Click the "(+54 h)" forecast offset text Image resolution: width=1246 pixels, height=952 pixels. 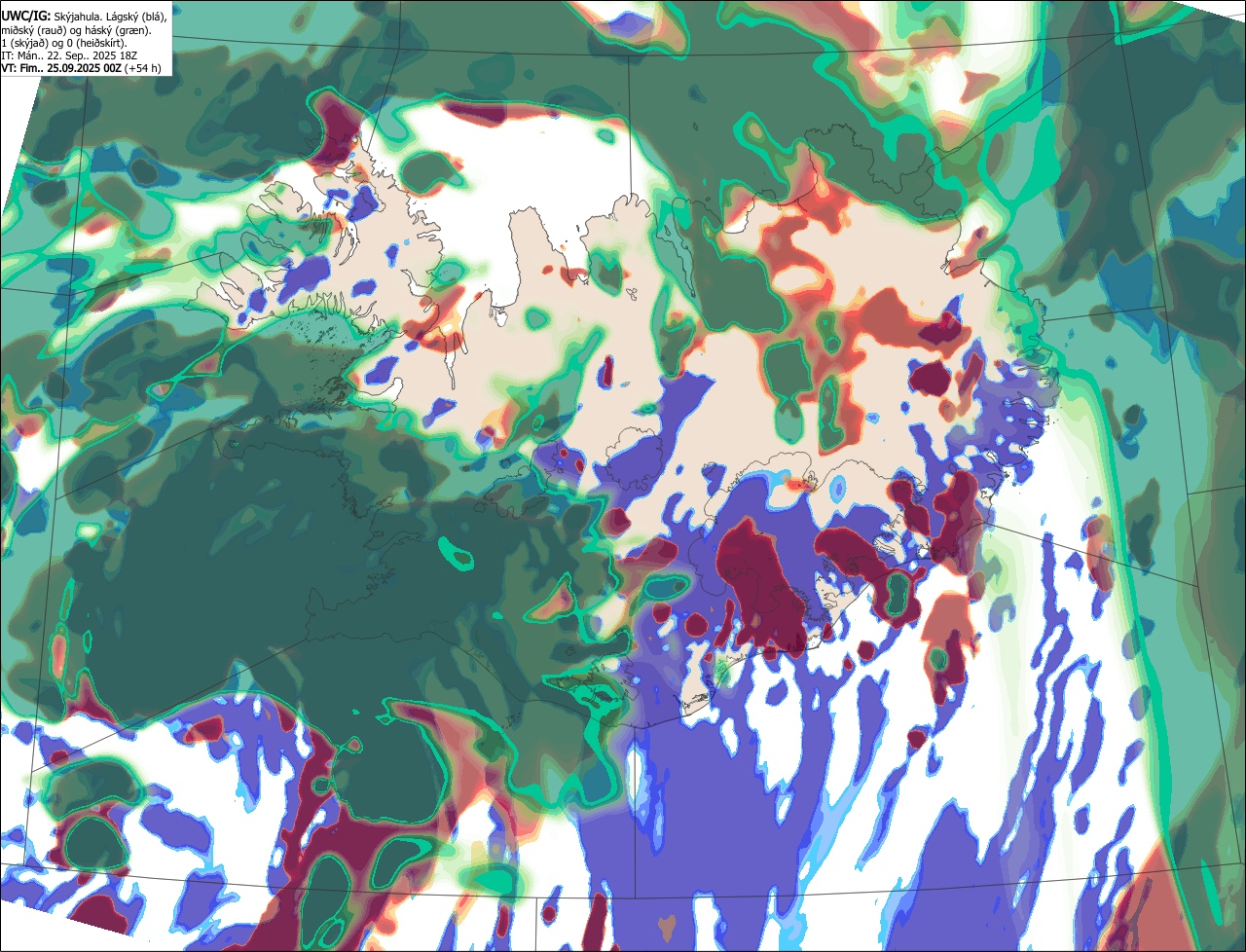[143, 68]
